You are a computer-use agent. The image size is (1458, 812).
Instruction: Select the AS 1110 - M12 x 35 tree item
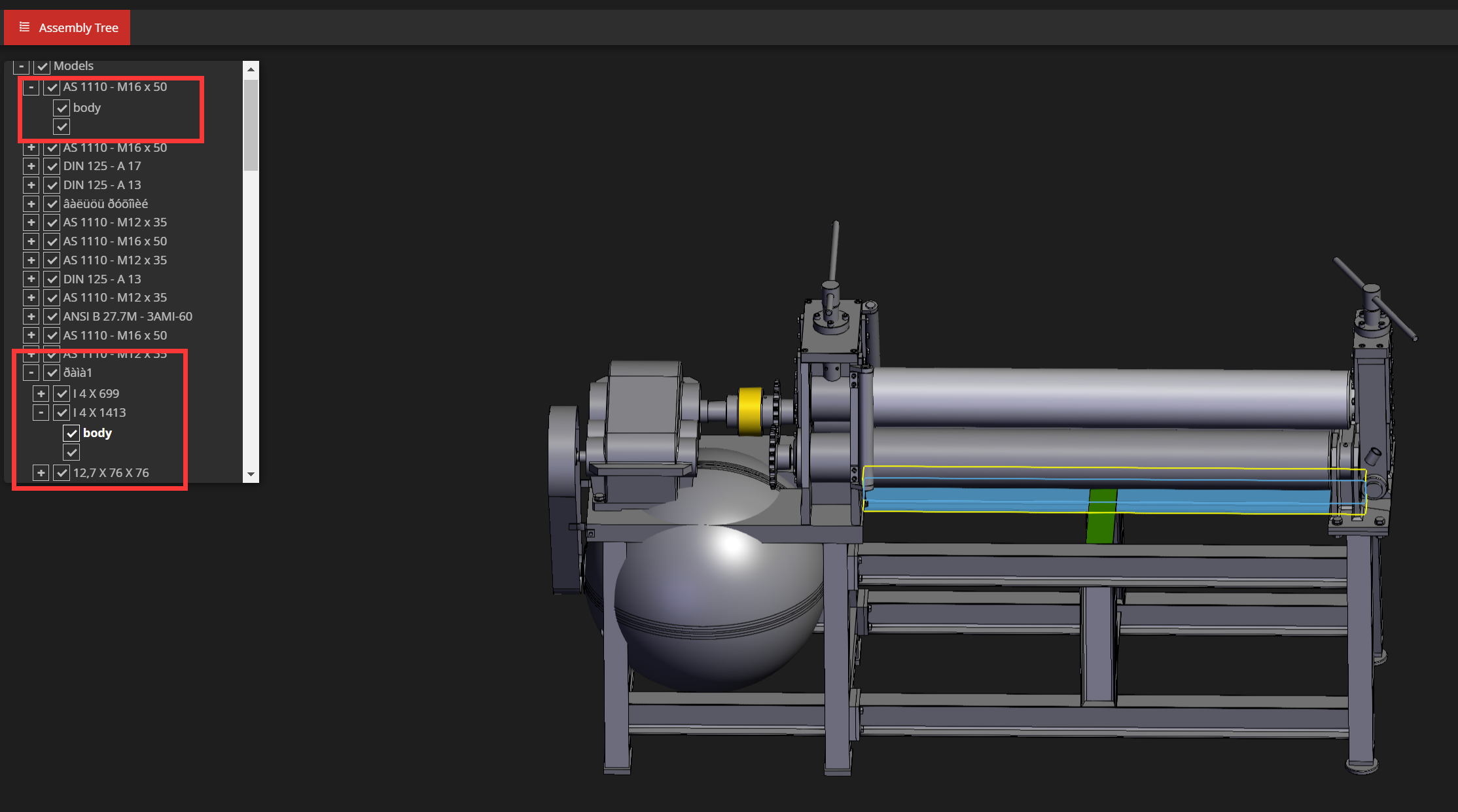115,222
